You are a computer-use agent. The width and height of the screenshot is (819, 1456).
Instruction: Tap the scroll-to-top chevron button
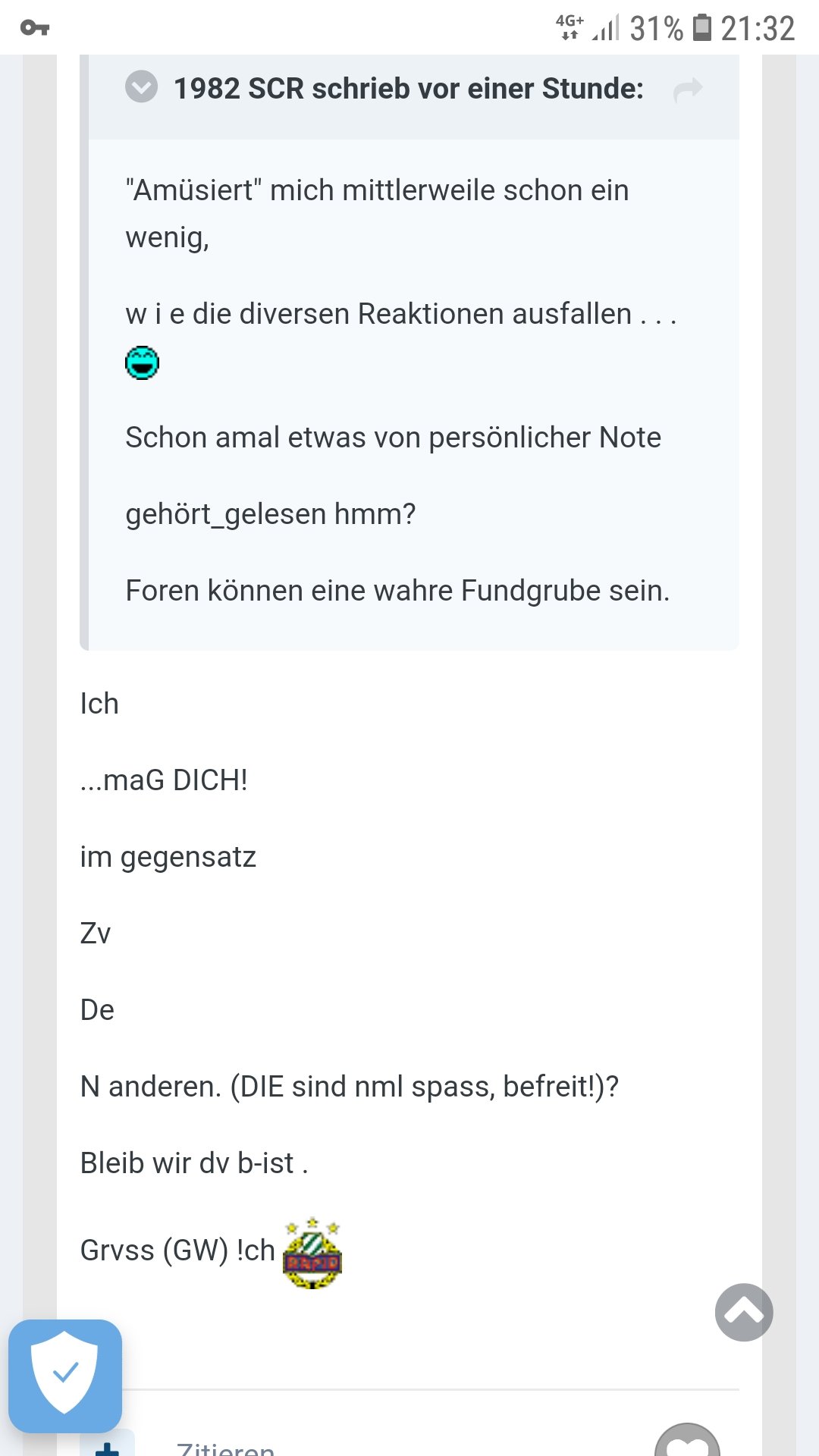pos(744,1312)
